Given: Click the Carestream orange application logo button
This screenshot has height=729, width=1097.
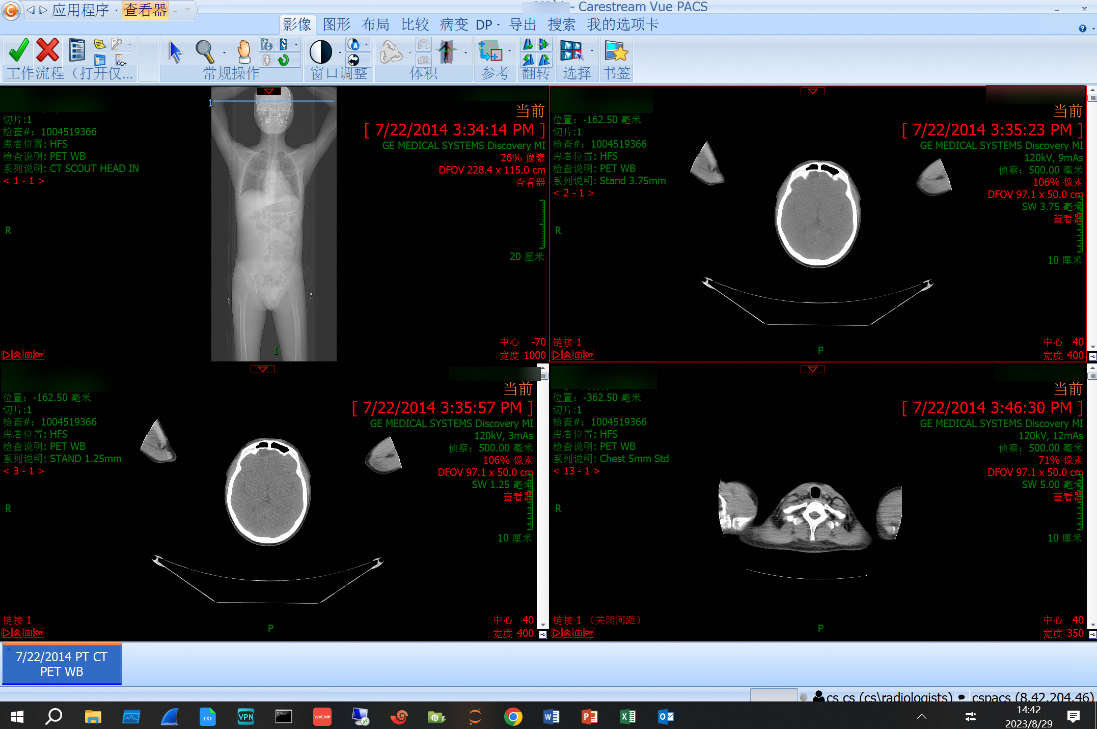Looking at the screenshot, I should [x=10, y=10].
